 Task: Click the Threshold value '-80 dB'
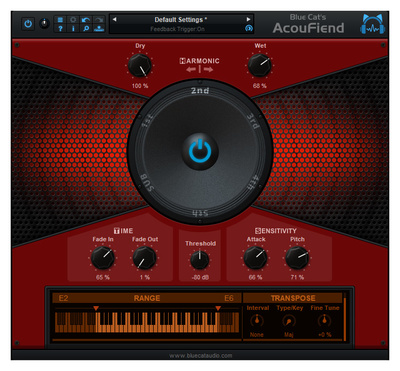click(x=200, y=277)
